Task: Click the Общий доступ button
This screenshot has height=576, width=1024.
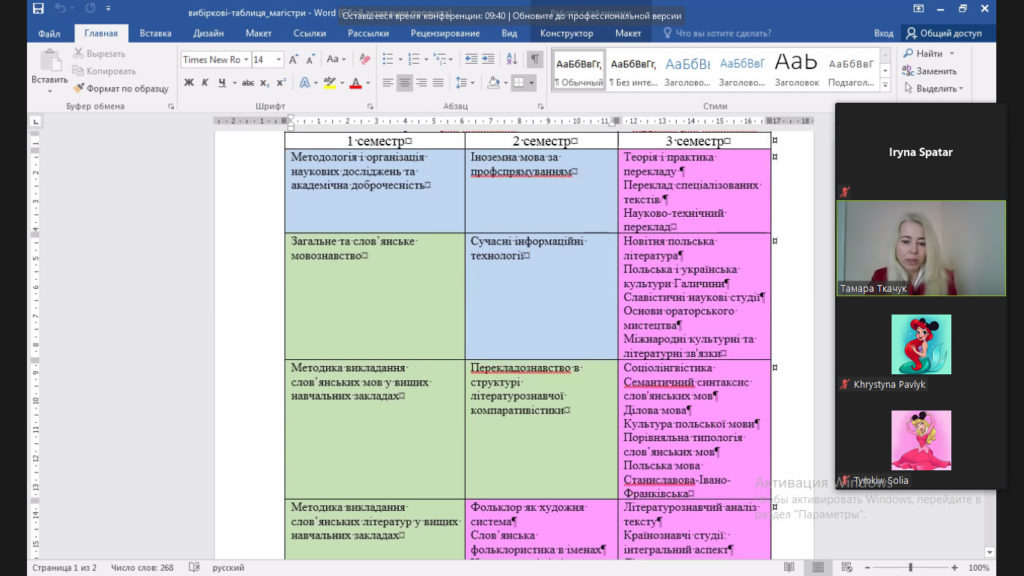Action: click(x=944, y=33)
